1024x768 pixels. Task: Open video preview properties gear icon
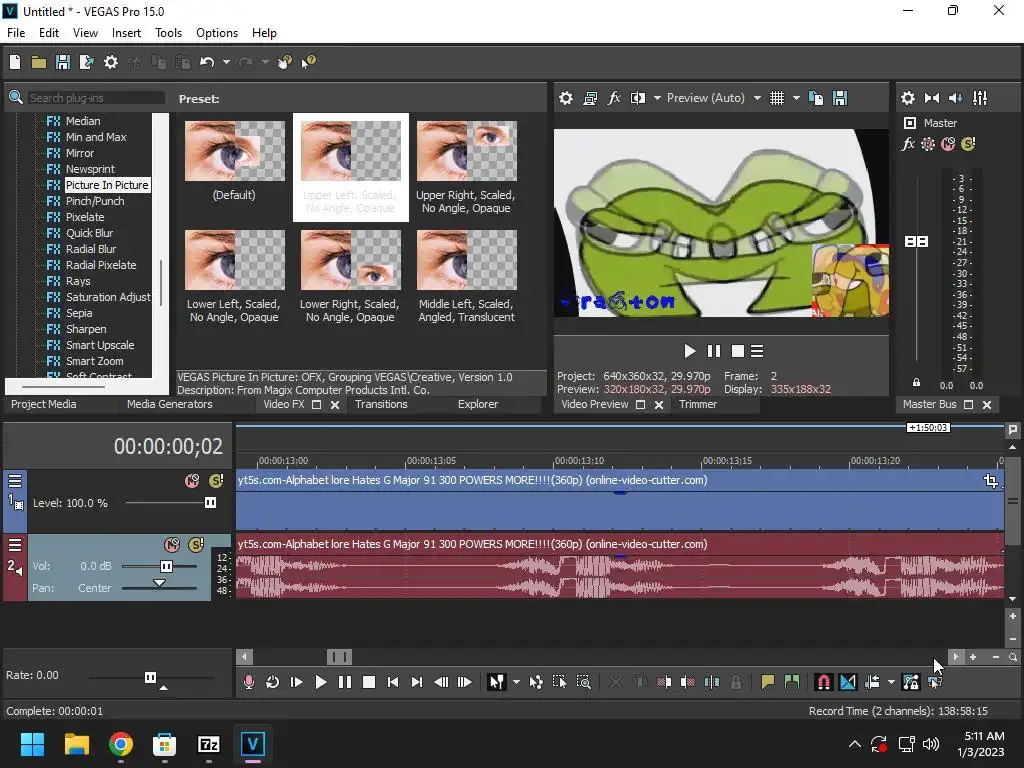(x=566, y=98)
